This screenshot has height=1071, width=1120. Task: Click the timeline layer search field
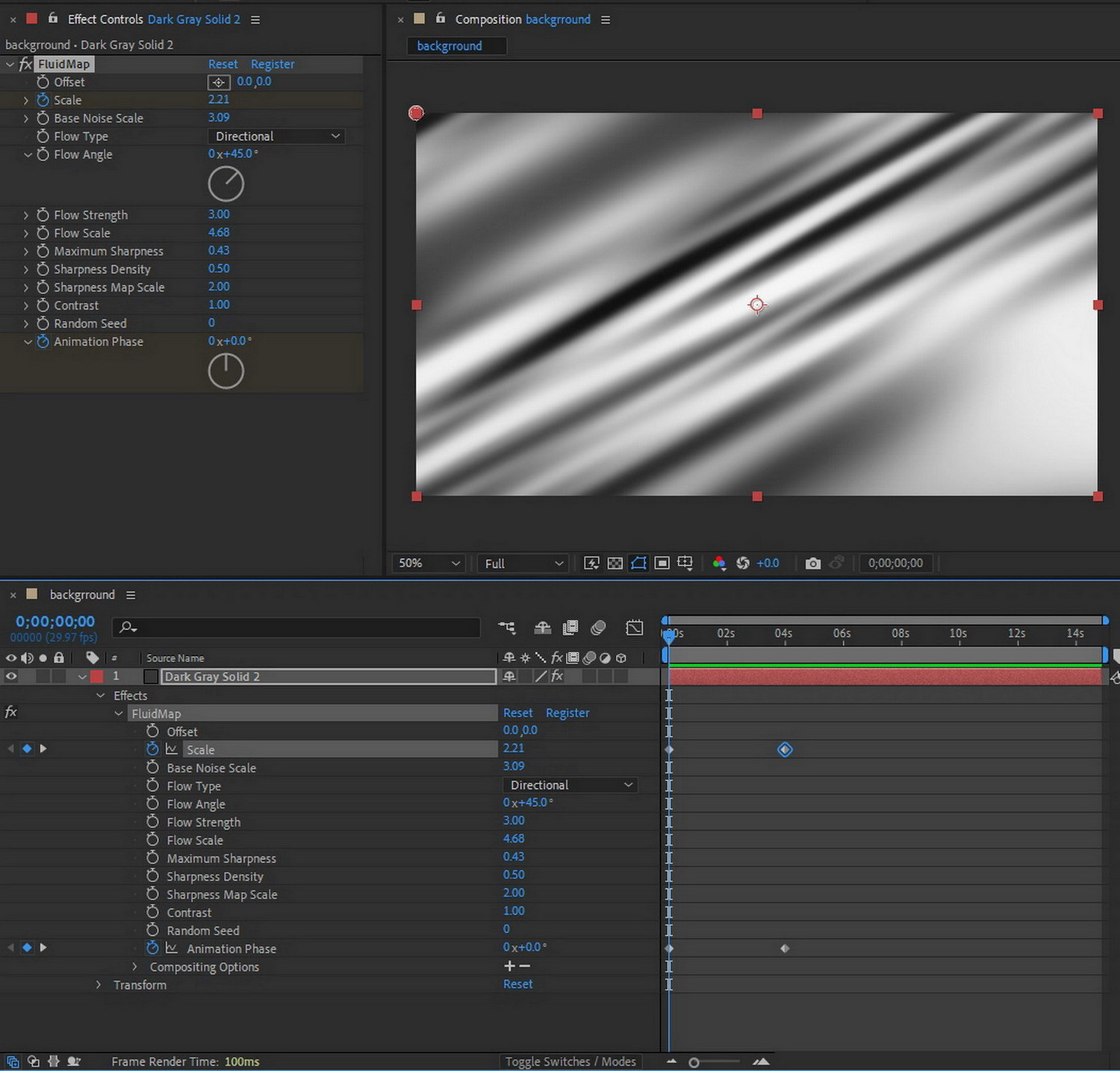click(x=296, y=628)
